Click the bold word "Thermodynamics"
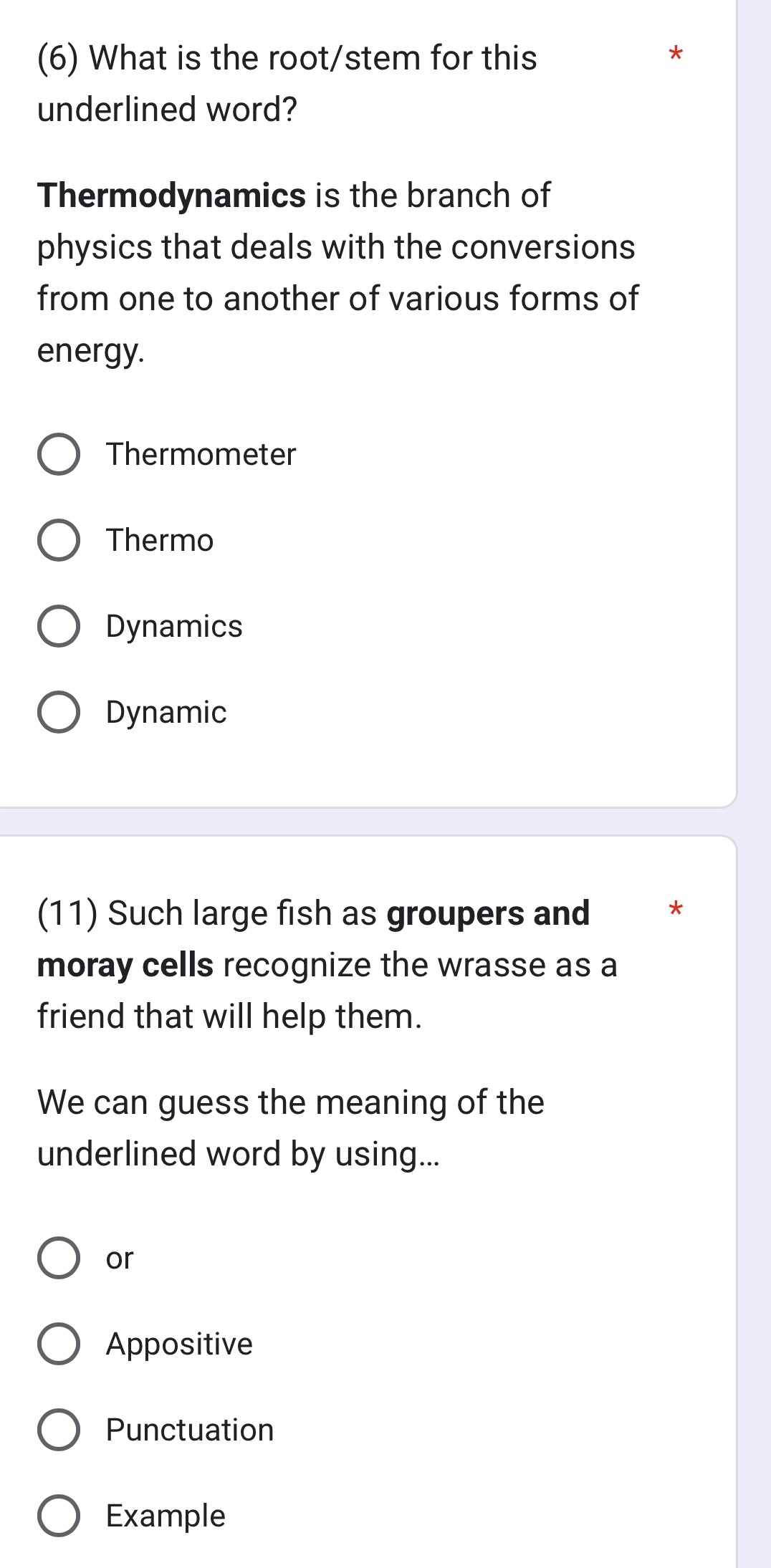Image resolution: width=771 pixels, height=1568 pixels. (x=172, y=196)
